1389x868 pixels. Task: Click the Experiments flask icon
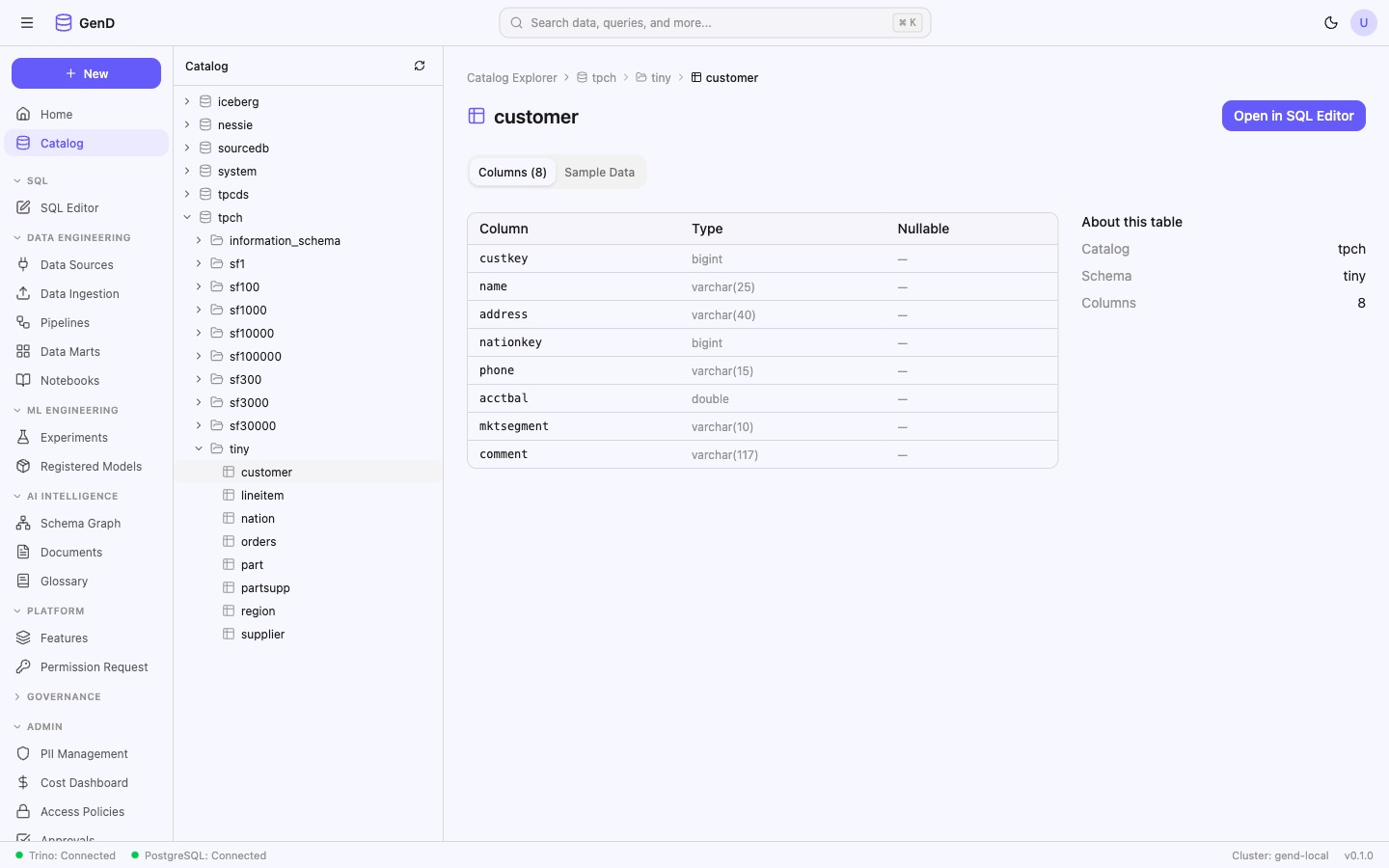point(23,438)
